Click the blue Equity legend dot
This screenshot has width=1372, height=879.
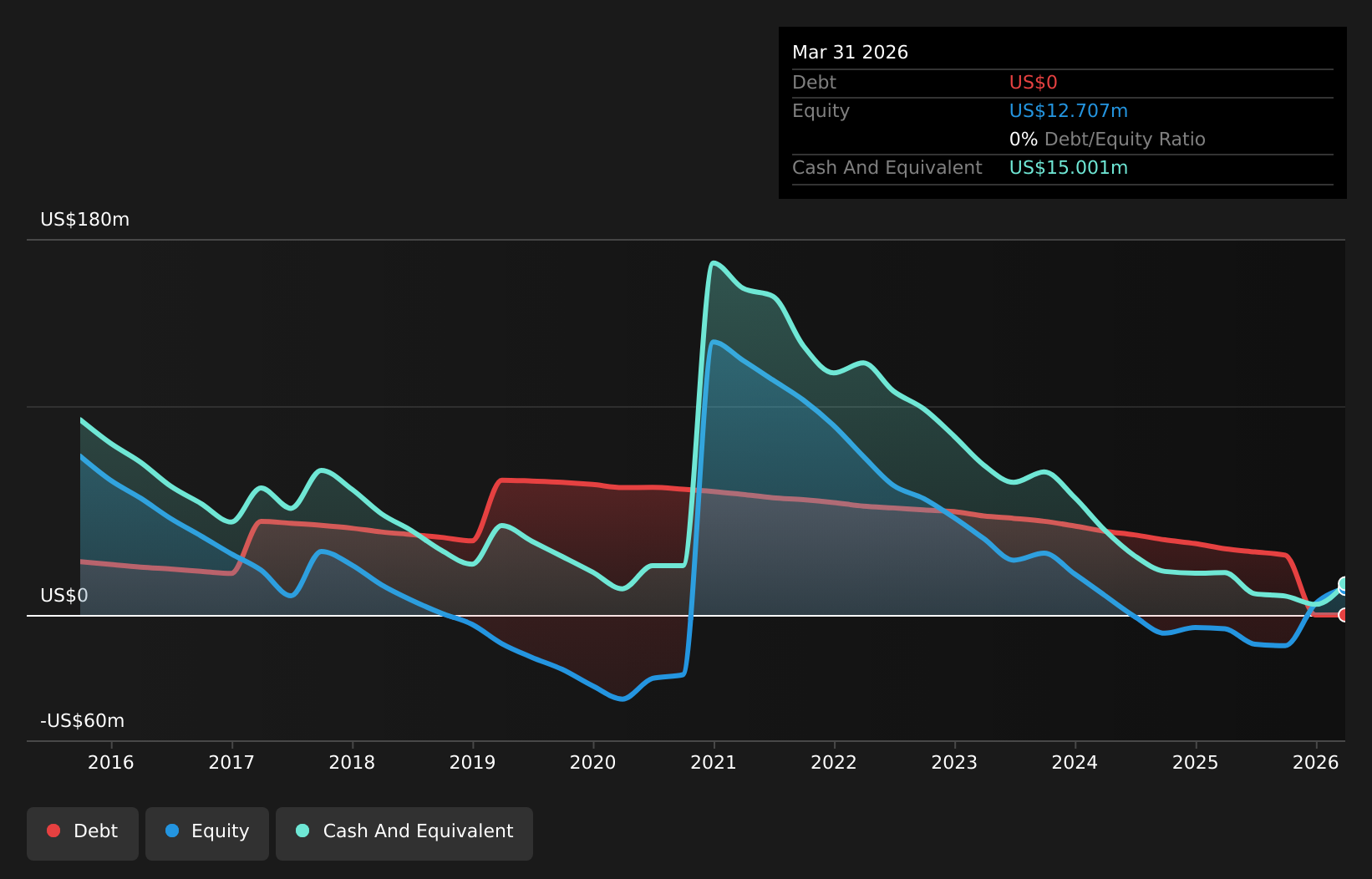[172, 831]
